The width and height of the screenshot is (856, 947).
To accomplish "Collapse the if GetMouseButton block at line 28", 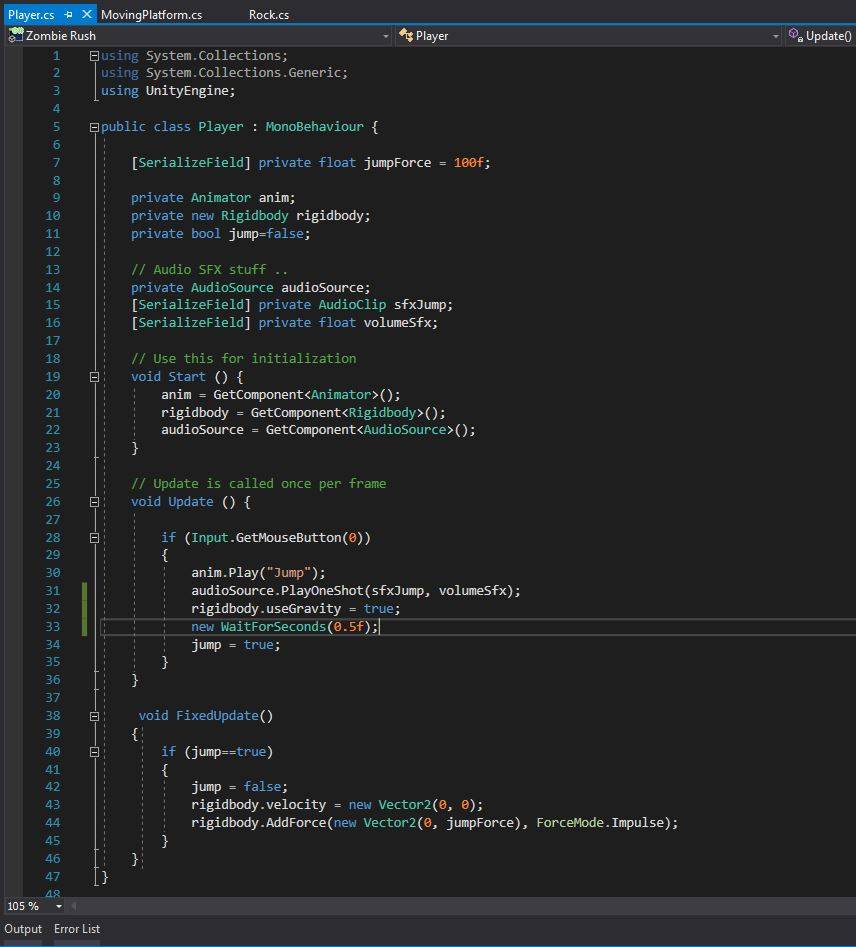I will click(x=94, y=538).
